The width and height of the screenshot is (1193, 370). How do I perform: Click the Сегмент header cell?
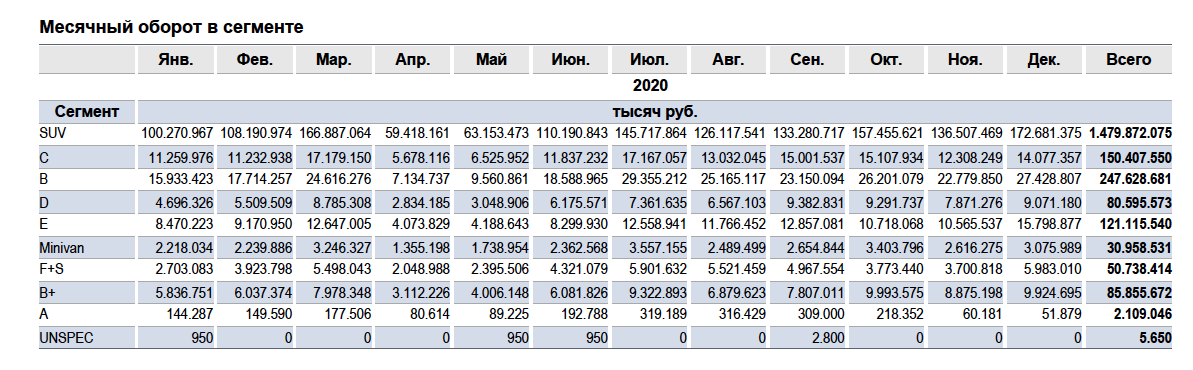point(87,111)
